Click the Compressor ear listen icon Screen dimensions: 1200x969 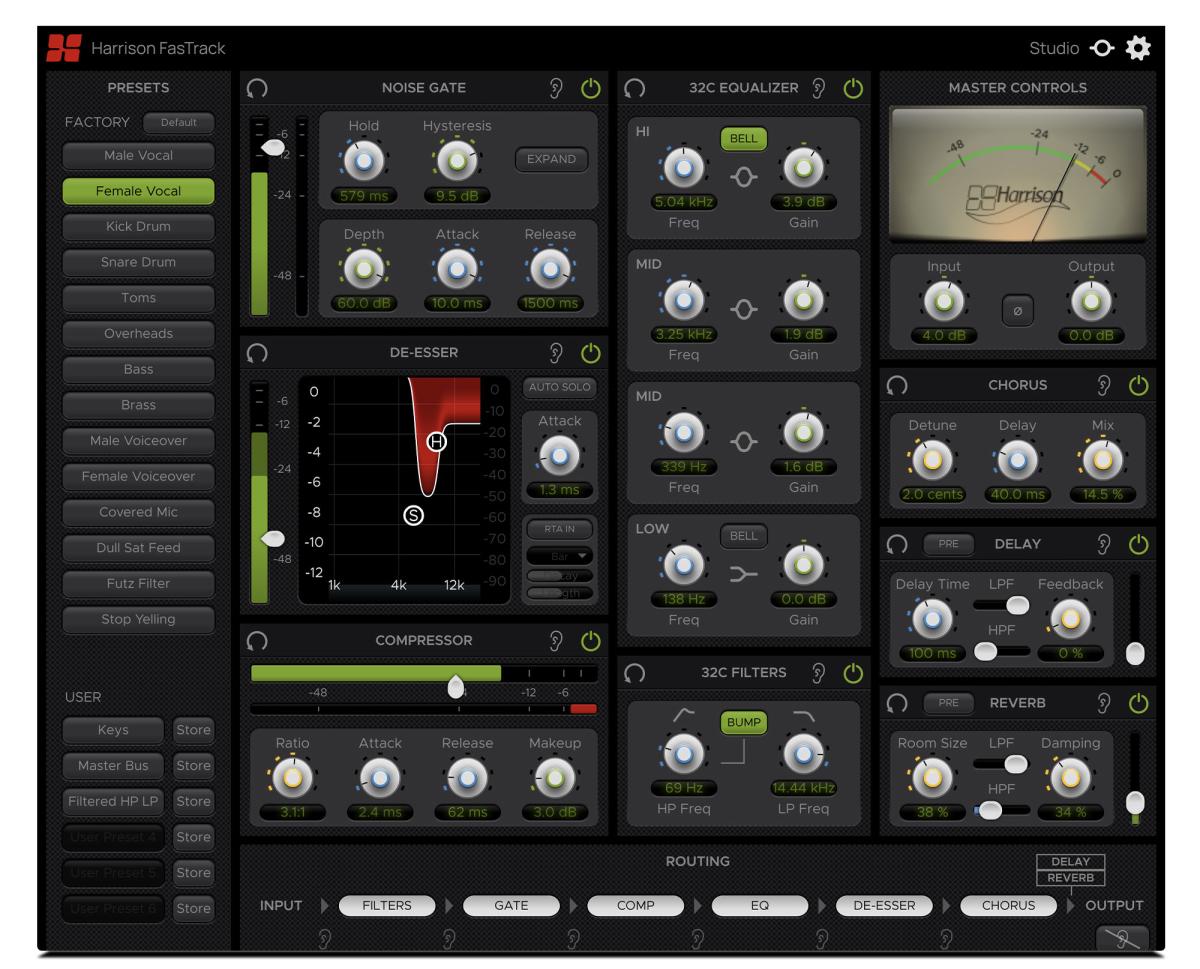pos(556,641)
